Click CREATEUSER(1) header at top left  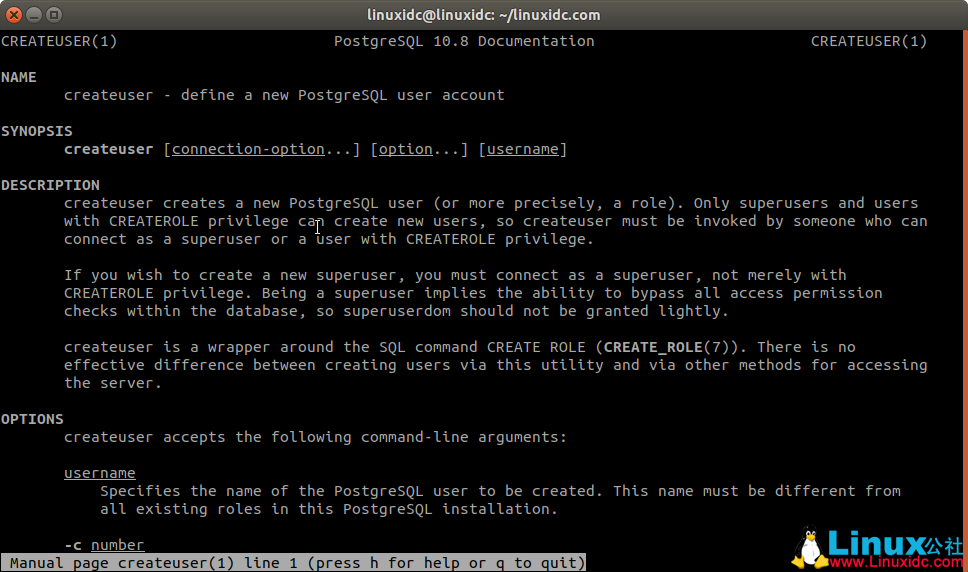[x=59, y=41]
